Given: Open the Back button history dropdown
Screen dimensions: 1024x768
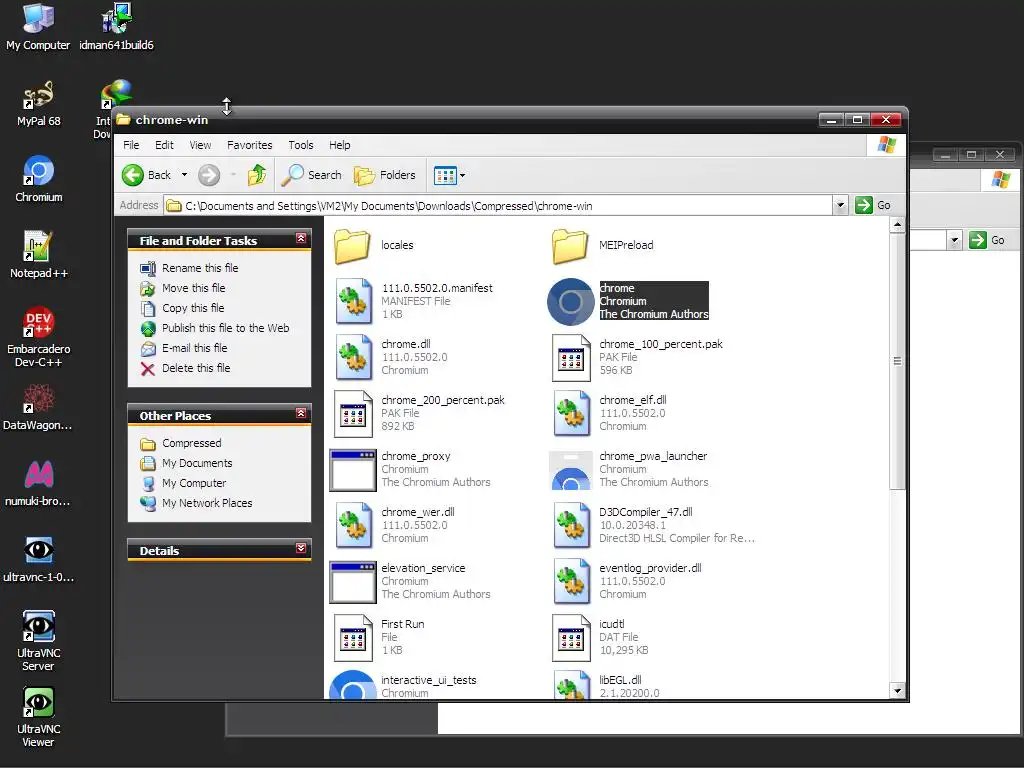Looking at the screenshot, I should [184, 175].
